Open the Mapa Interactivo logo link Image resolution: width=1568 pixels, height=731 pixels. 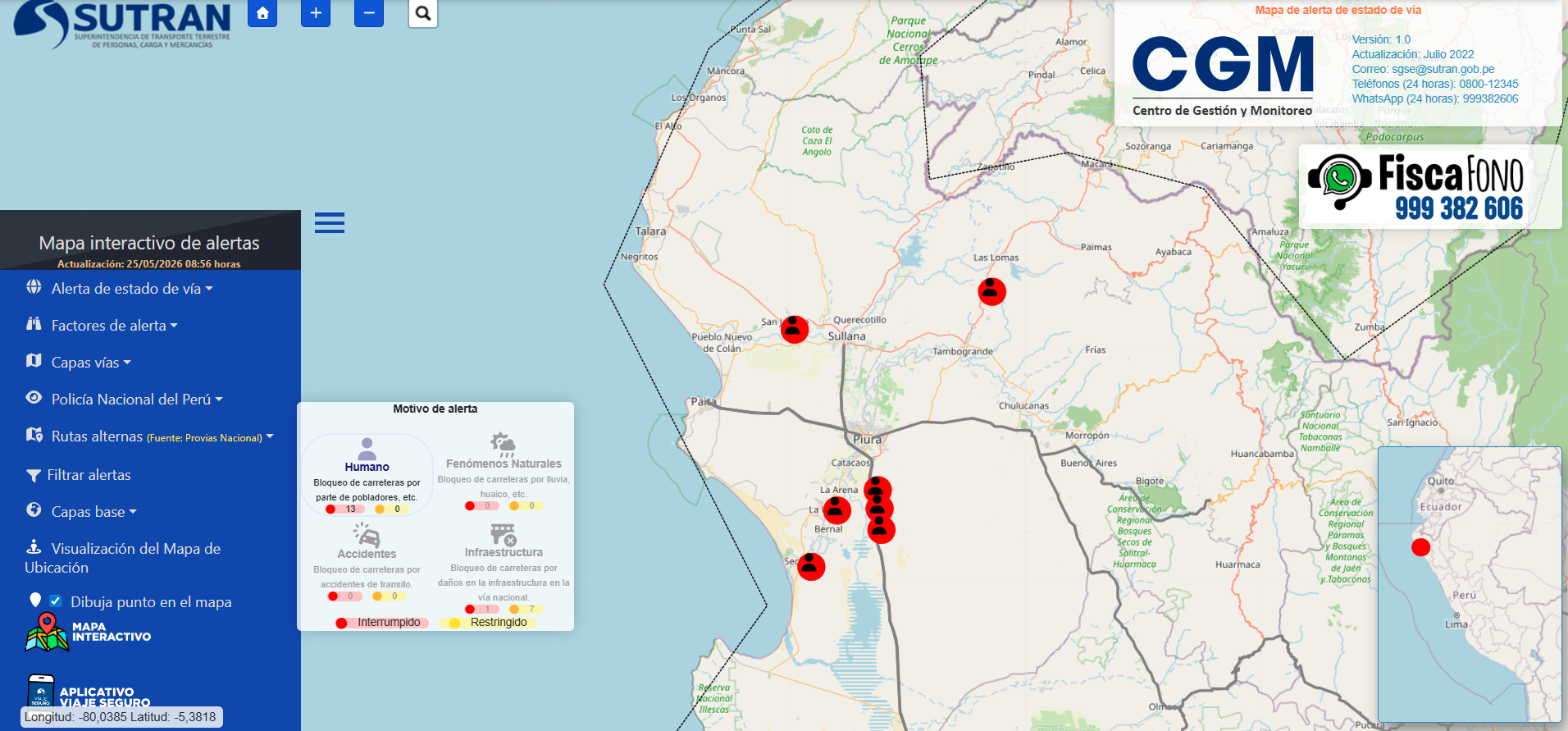[88, 632]
